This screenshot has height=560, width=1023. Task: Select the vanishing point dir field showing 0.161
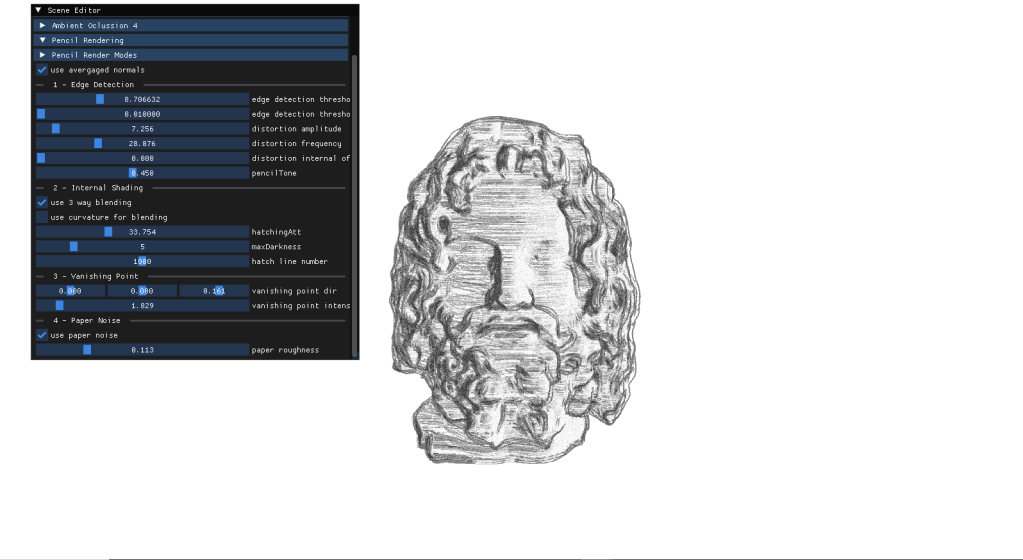[x=213, y=291]
